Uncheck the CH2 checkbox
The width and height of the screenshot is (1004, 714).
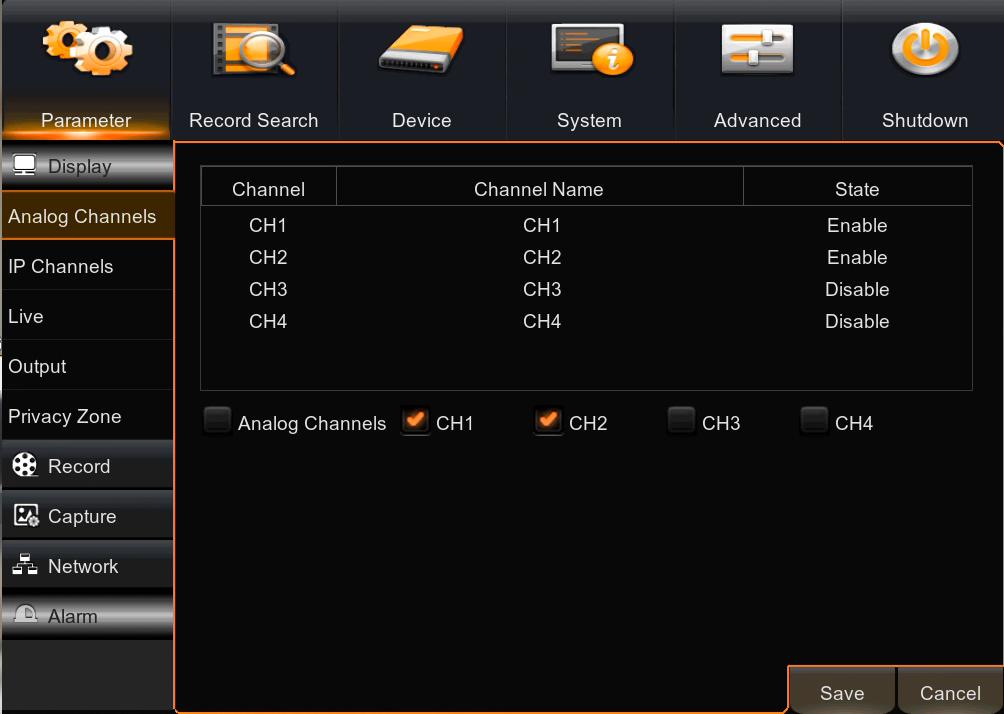coord(548,421)
